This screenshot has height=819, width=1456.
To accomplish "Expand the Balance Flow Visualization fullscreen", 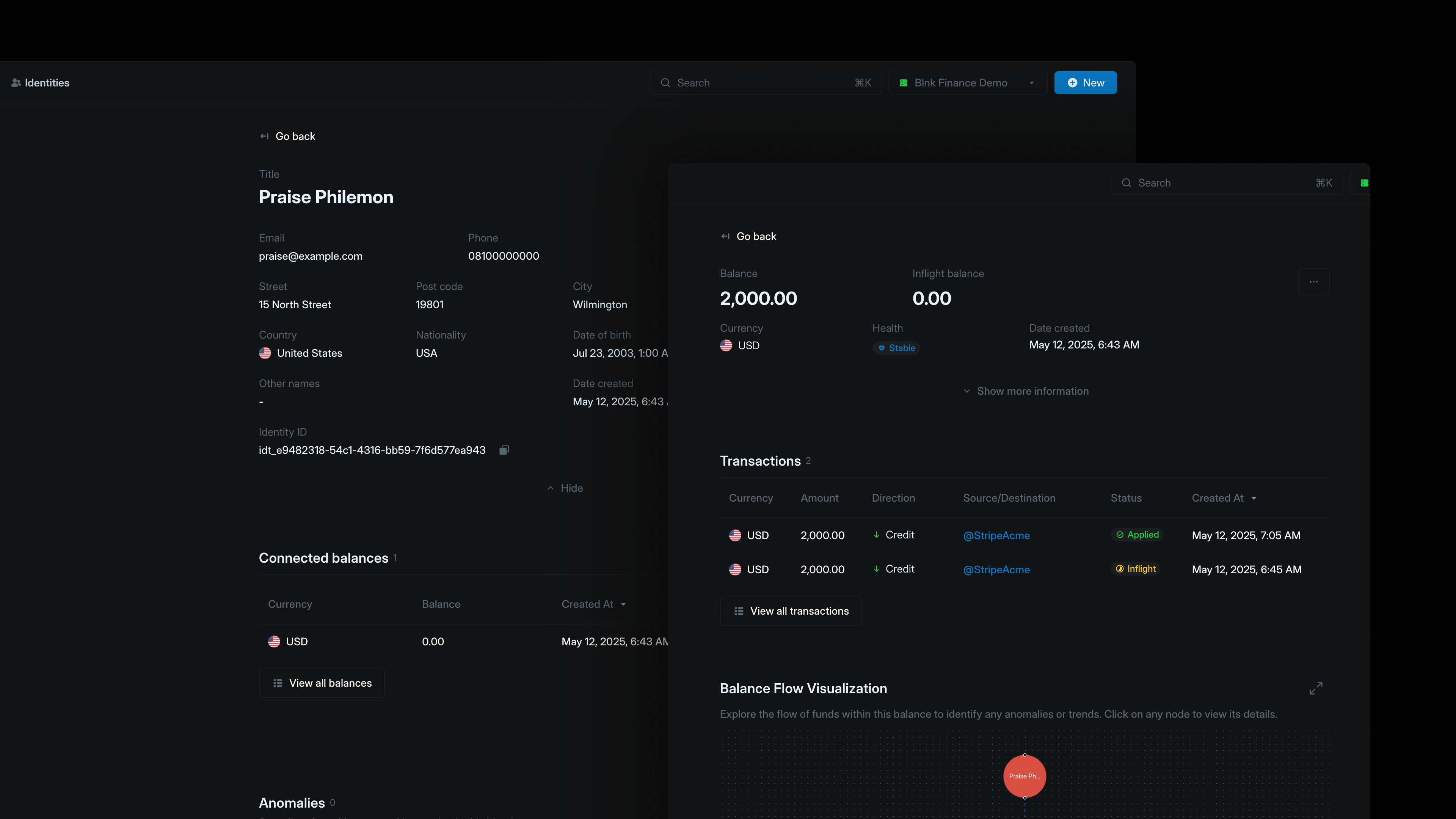I will [x=1316, y=688].
